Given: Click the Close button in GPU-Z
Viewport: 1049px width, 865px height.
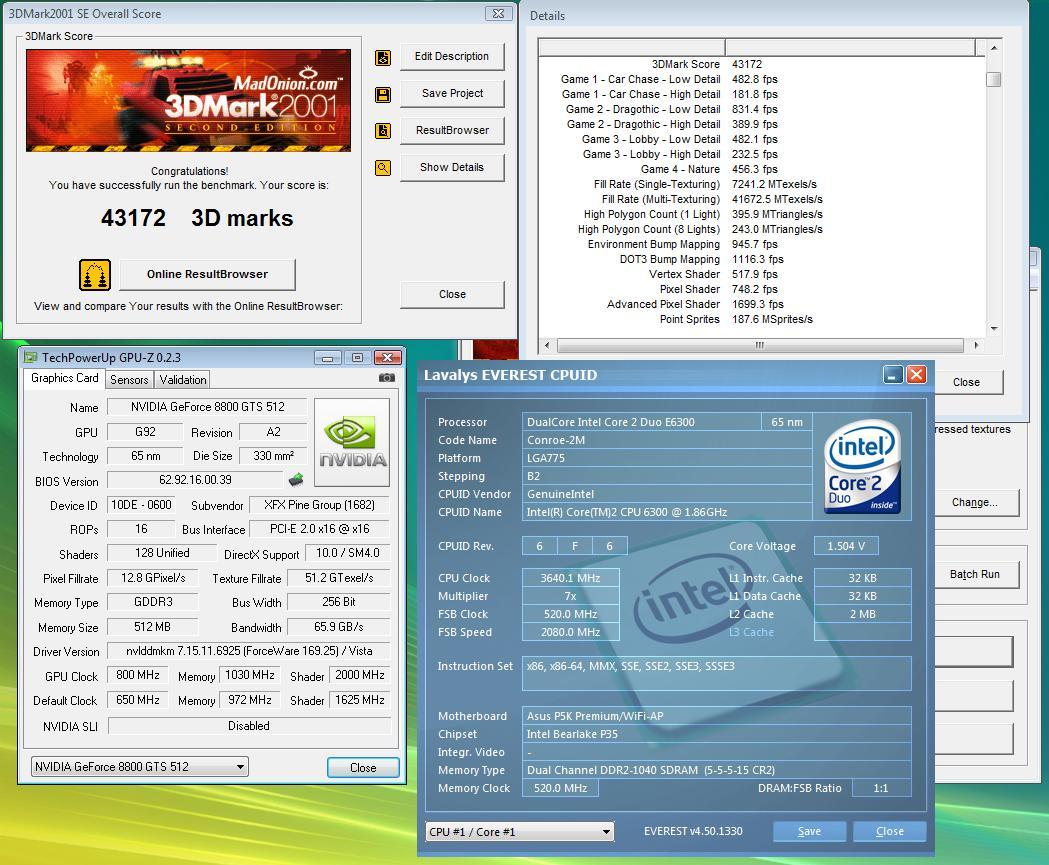Looking at the screenshot, I should tap(363, 767).
